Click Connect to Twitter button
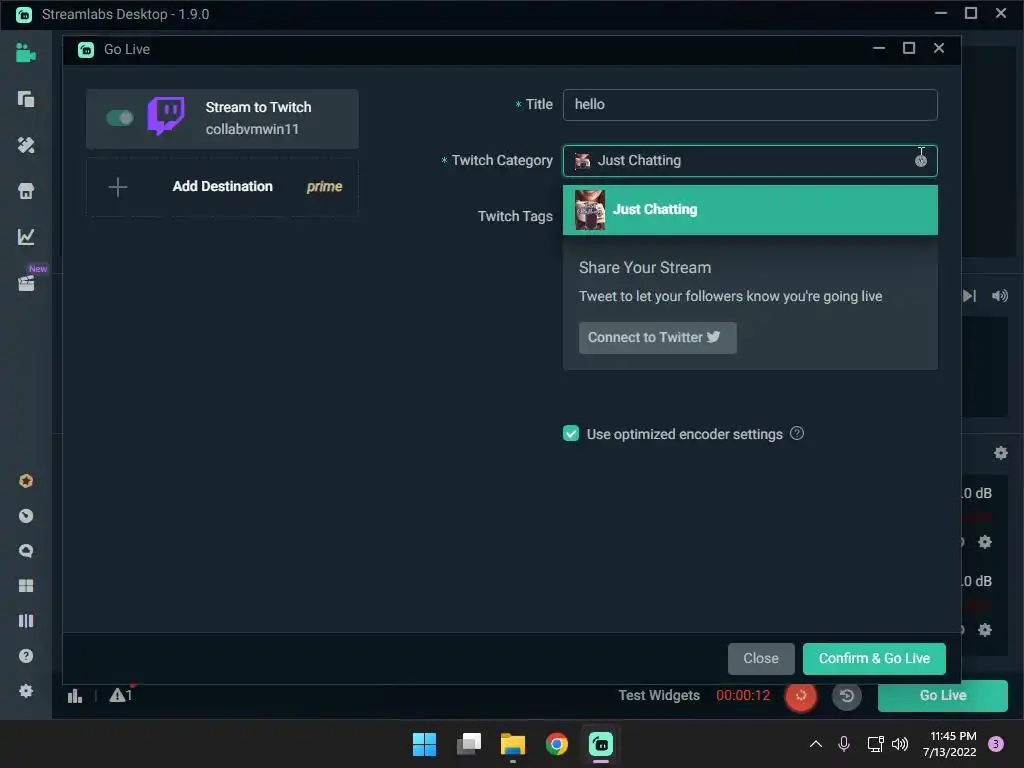1024x768 pixels. point(658,338)
